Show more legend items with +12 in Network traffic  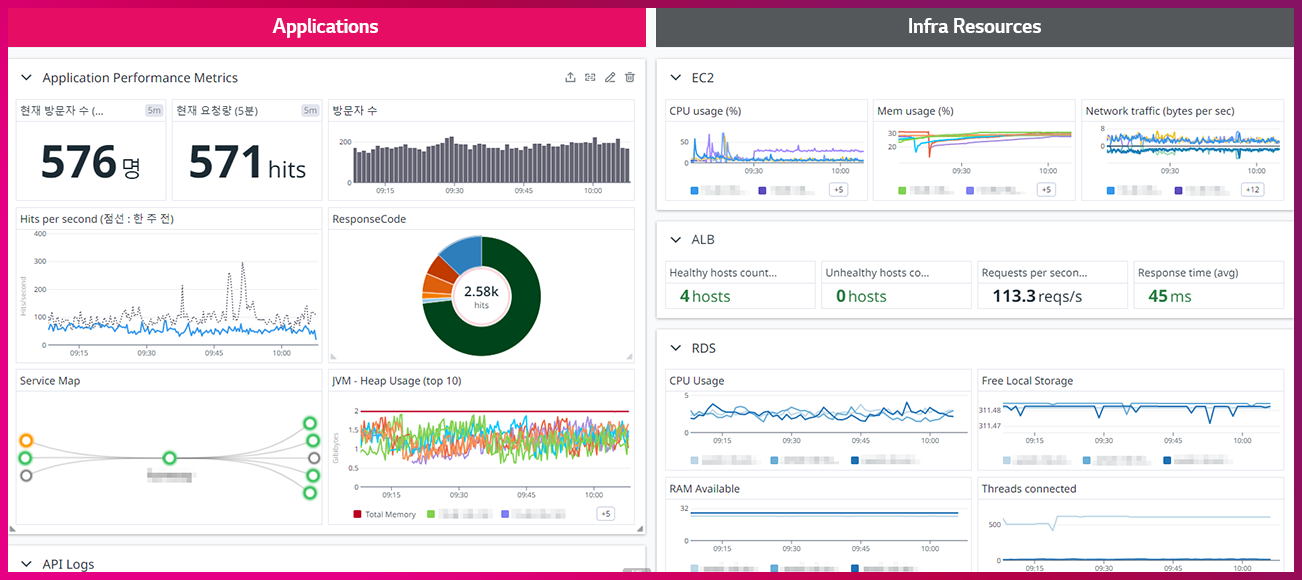(x=1253, y=190)
